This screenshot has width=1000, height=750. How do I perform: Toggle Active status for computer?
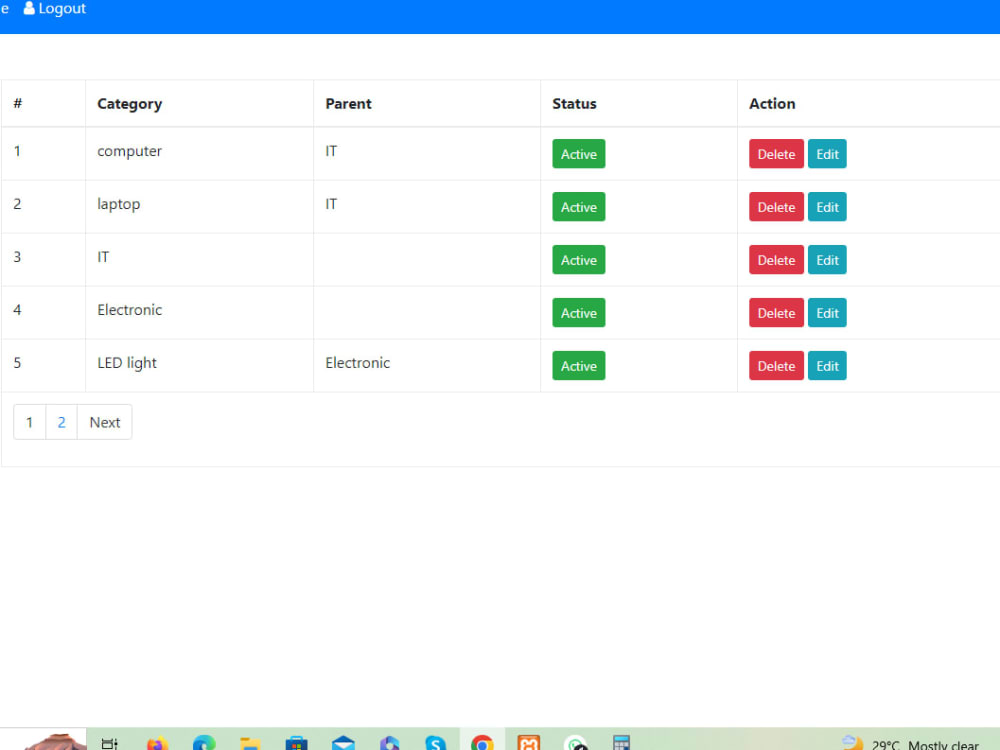point(578,154)
